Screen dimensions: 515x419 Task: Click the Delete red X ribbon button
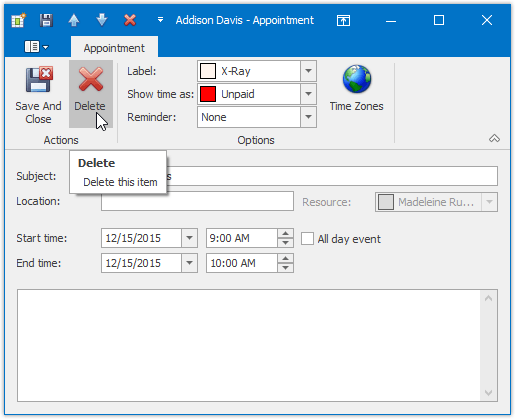[x=90, y=94]
